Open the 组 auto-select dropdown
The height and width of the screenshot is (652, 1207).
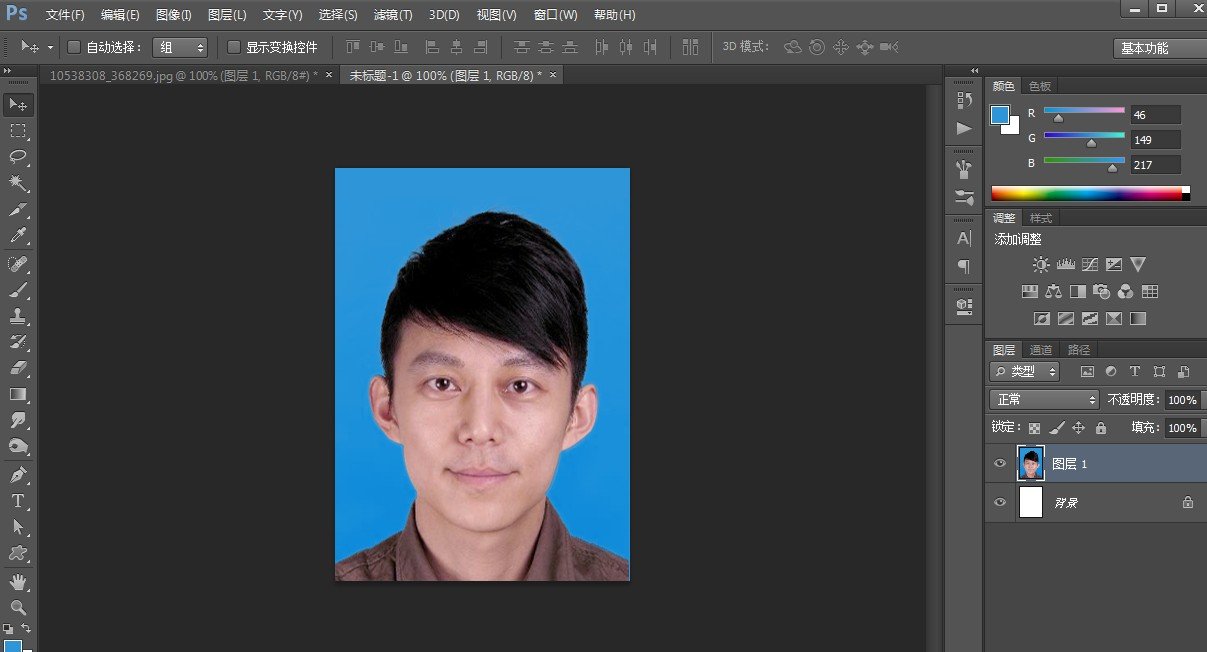tap(180, 47)
